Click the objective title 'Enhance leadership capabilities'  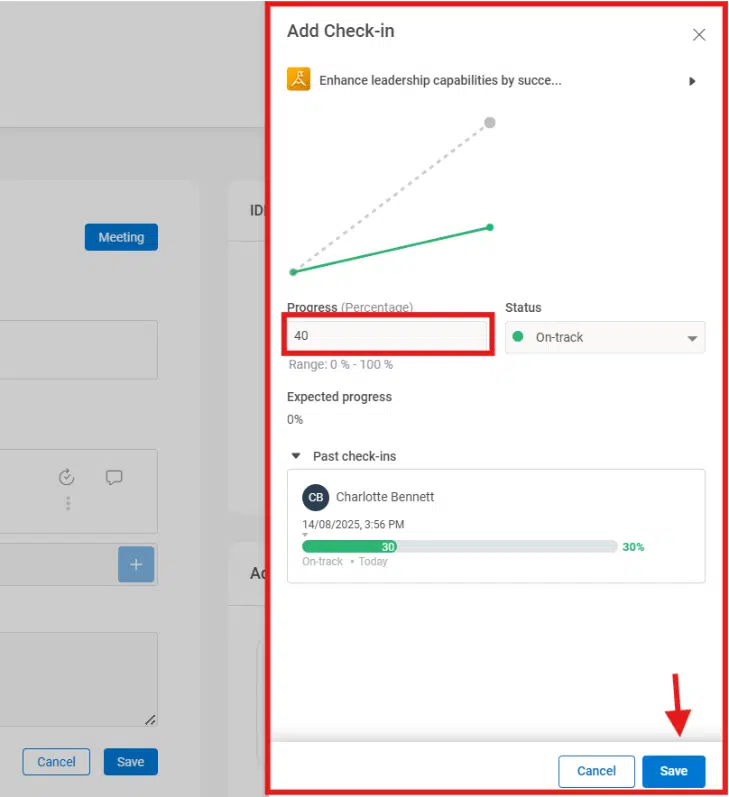click(440, 80)
